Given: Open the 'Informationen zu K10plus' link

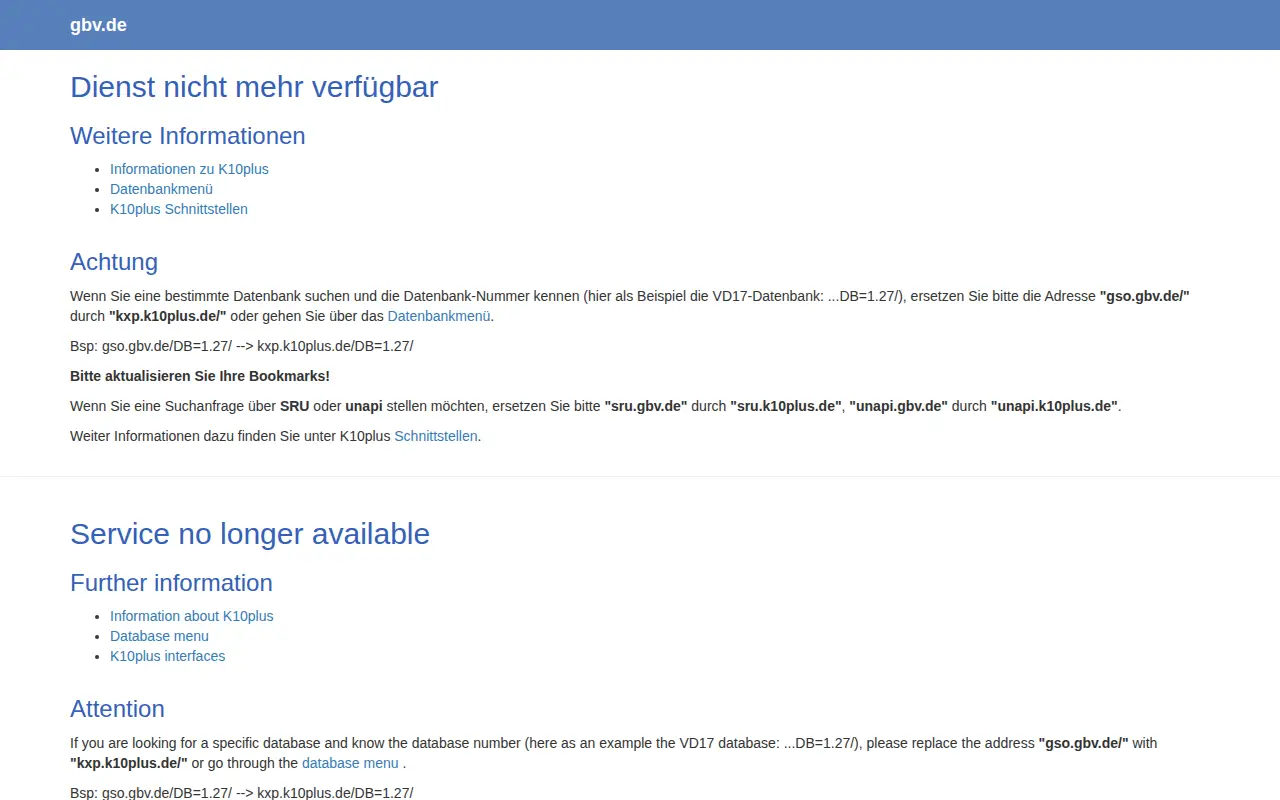Looking at the screenshot, I should pyautogui.click(x=189, y=169).
